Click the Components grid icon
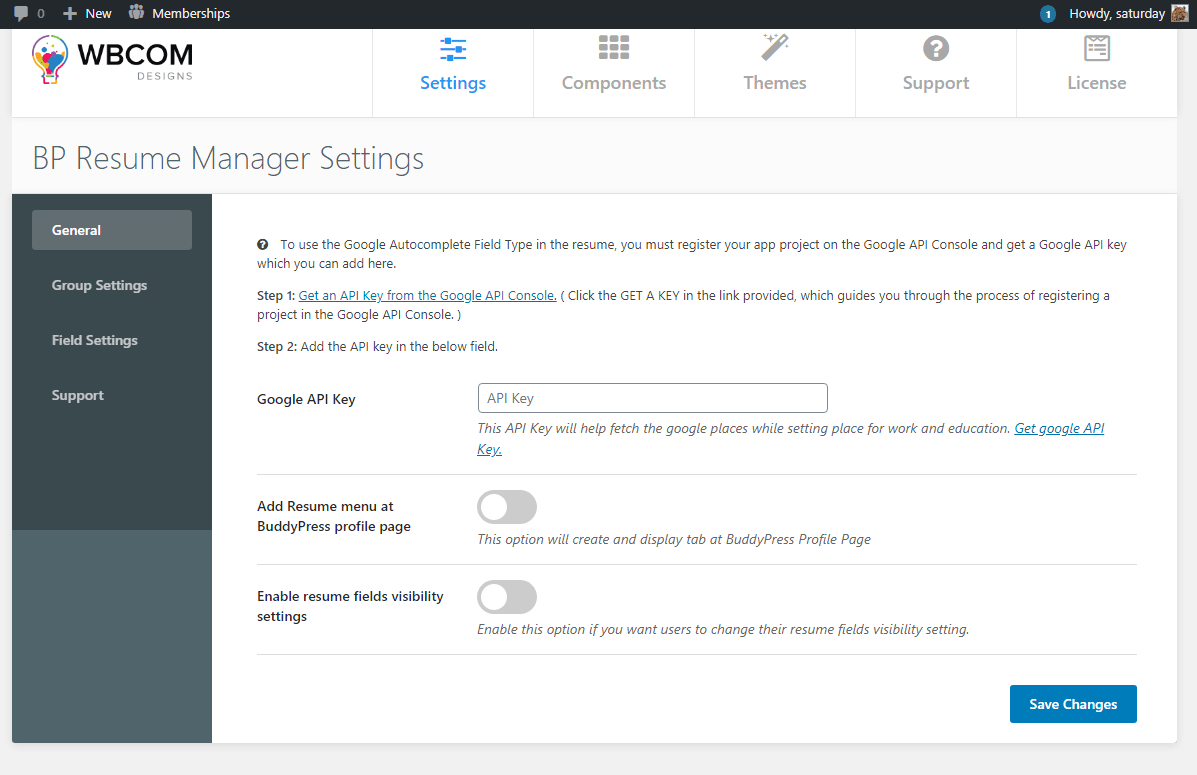This screenshot has width=1197, height=775. pyautogui.click(x=614, y=47)
